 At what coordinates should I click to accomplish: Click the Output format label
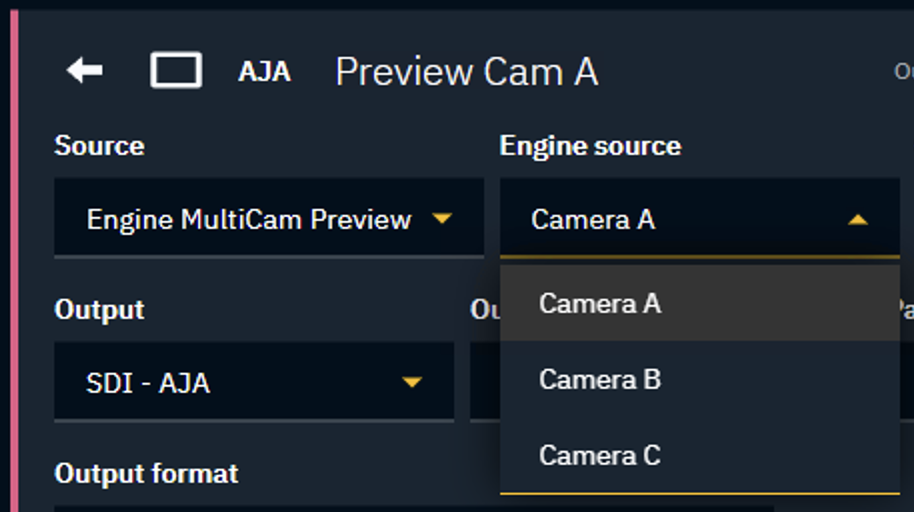click(146, 473)
